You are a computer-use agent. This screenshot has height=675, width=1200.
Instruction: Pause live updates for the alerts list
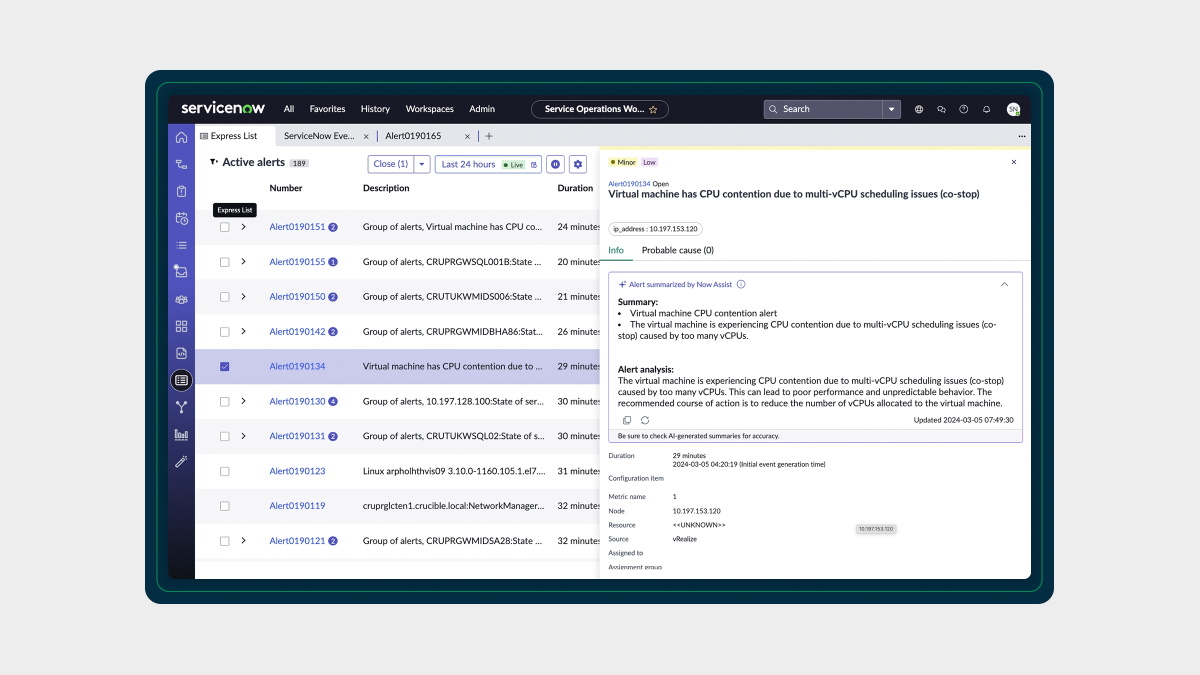556,164
